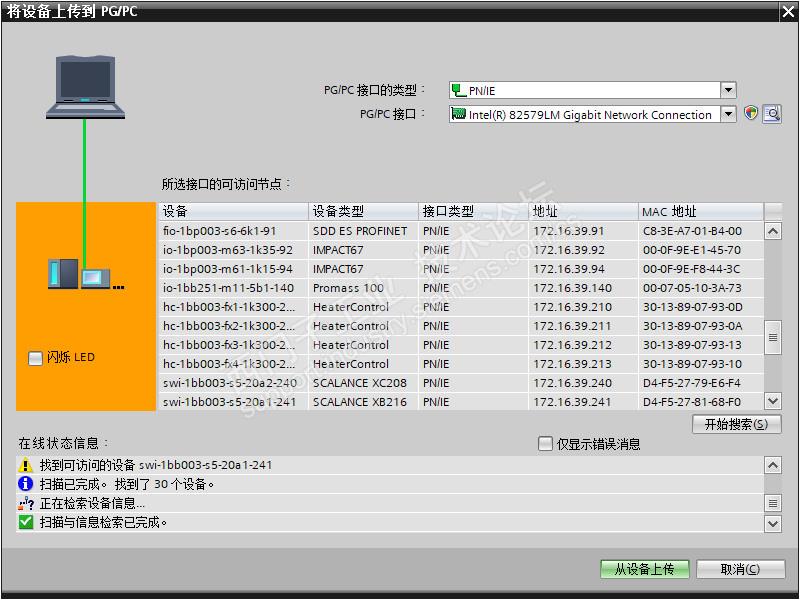Click status list scrollbar down arrow
The image size is (800, 600).
coord(773,523)
